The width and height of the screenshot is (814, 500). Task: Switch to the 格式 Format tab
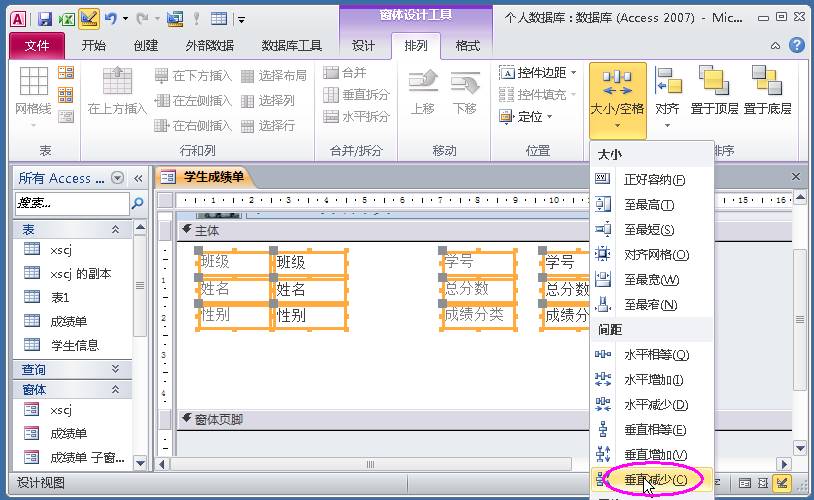pyautogui.click(x=468, y=46)
